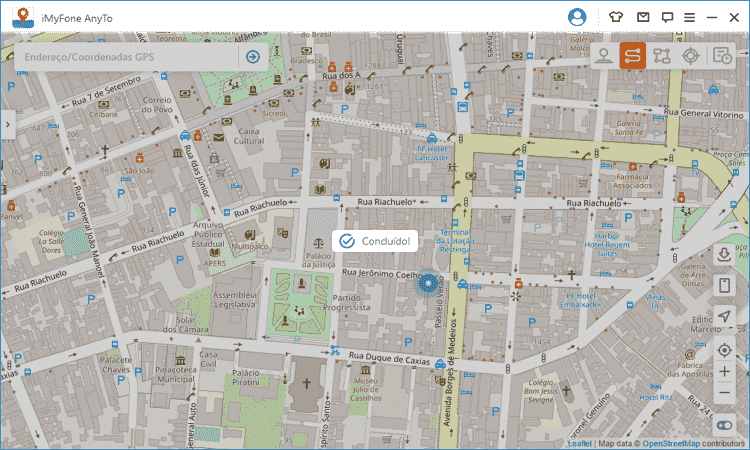Open the user account profile icon

577,17
